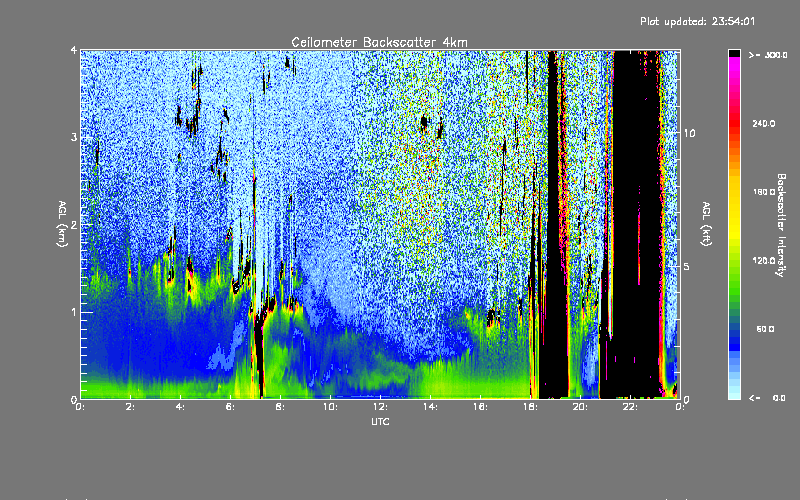800x500 pixels.
Task: Click the 'Backscatter Intensity' colorbar label
Action: [x=781, y=225]
